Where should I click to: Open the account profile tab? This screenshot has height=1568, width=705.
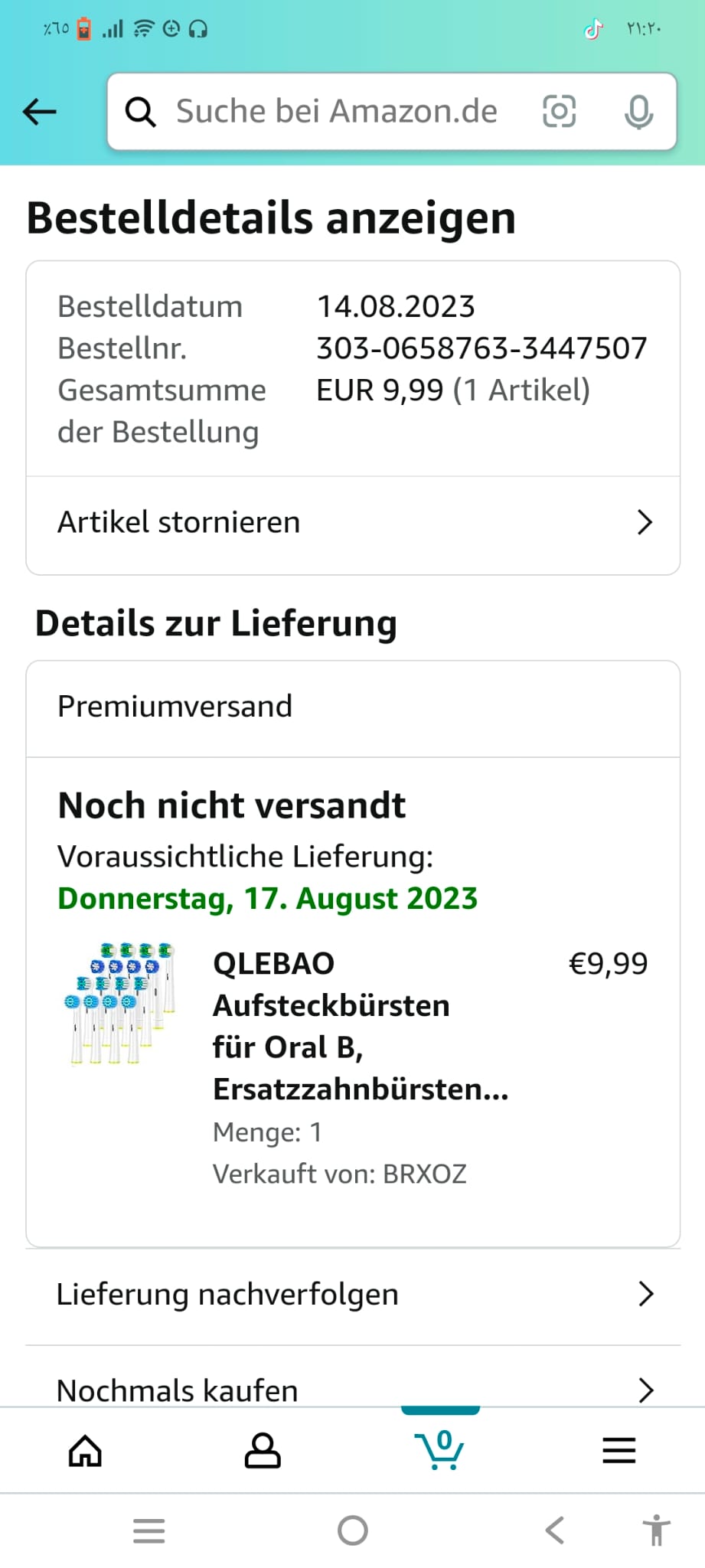[263, 1450]
